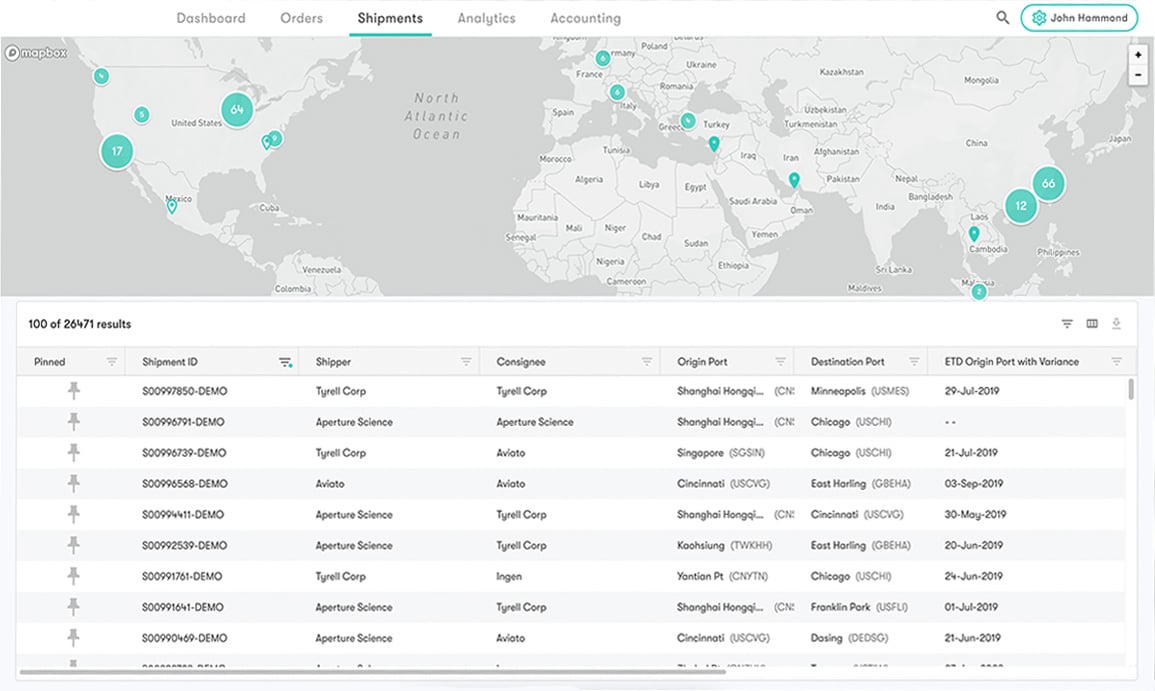Open the table filter options icon
The width and height of the screenshot is (1155, 691).
pos(1067,324)
